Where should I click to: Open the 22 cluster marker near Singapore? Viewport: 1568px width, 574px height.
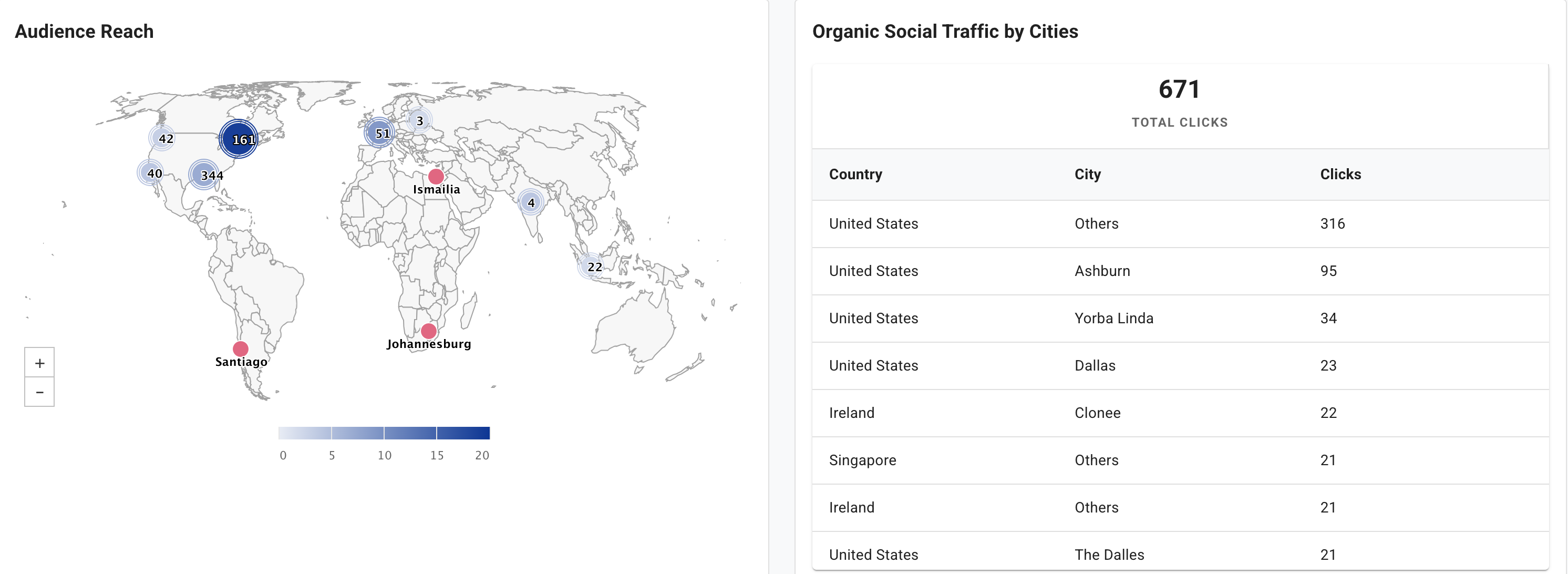click(x=591, y=266)
